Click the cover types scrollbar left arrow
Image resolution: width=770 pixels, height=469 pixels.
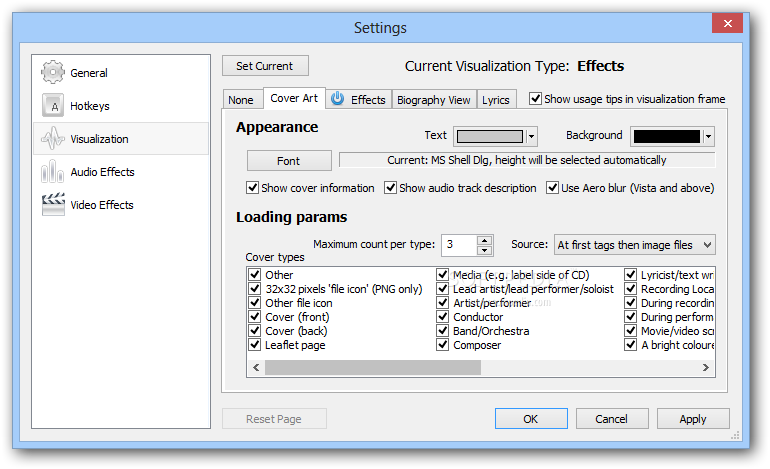(x=256, y=367)
